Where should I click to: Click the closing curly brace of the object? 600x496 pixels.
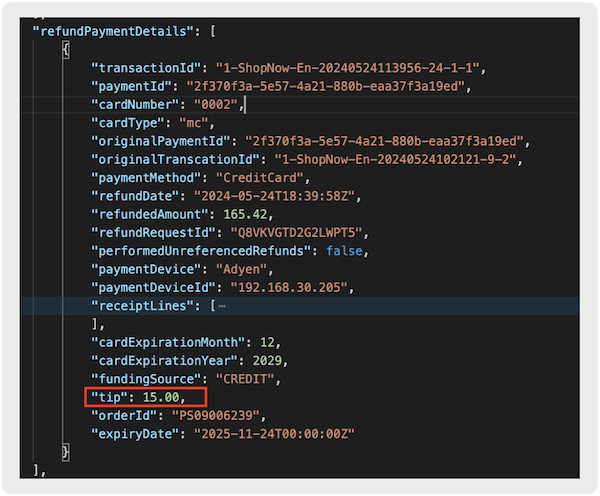tap(66, 452)
